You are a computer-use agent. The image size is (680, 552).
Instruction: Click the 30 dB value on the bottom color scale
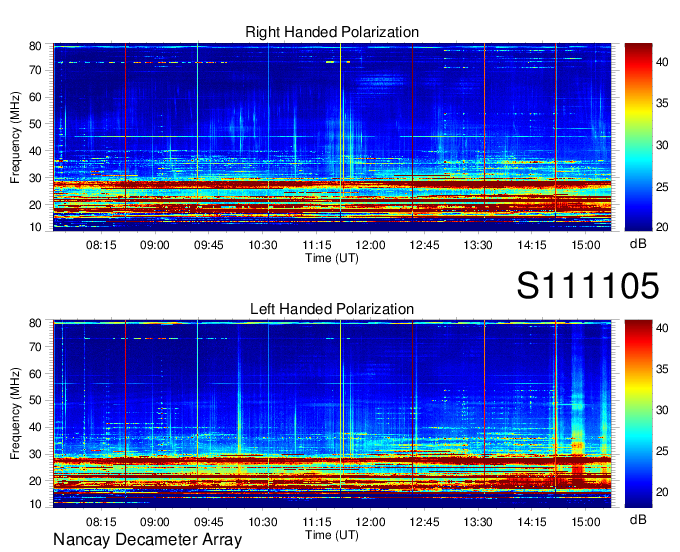click(662, 410)
